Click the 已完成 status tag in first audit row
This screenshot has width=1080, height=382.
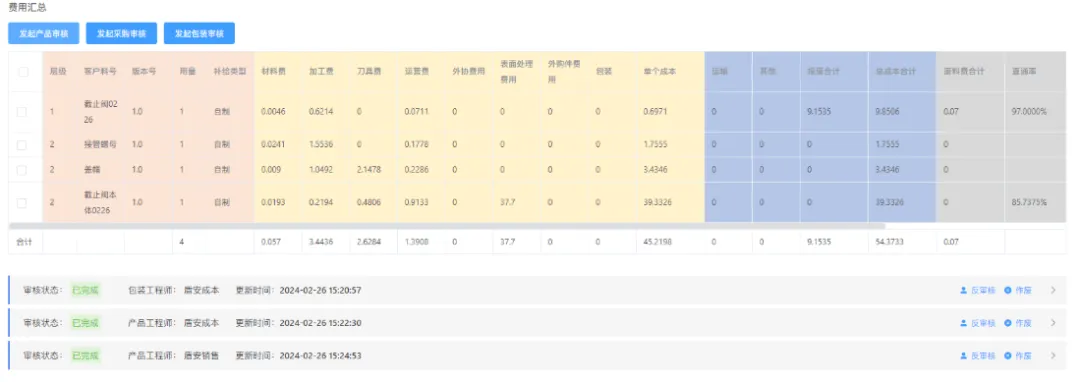(x=85, y=290)
